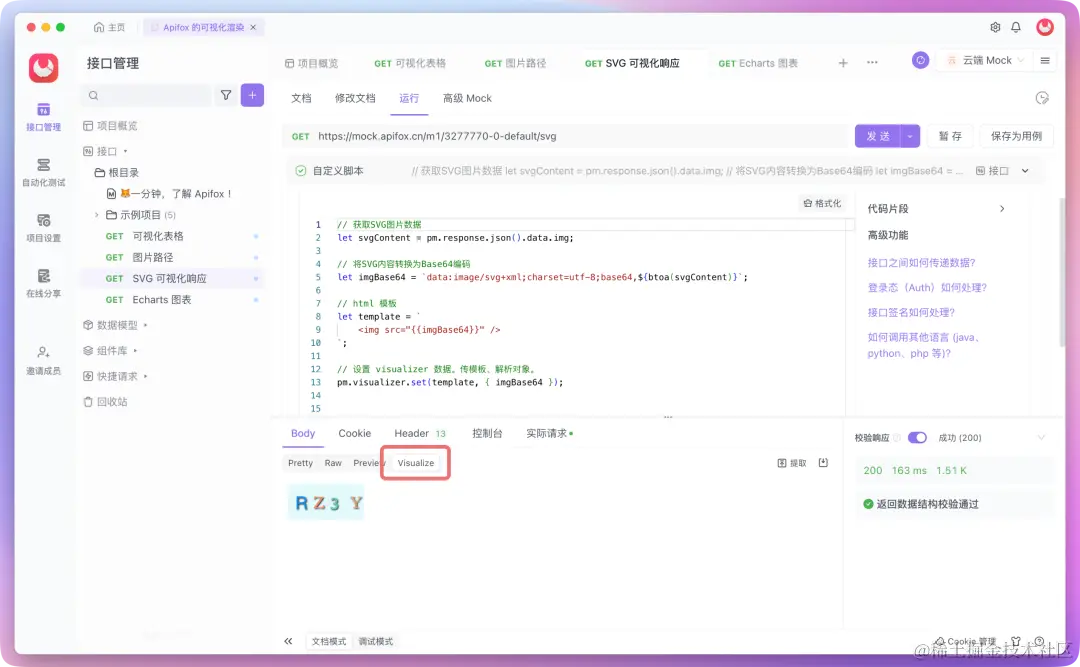The height and width of the screenshot is (667, 1080).
Task: Open the 项目设置 sidebar section
Action: click(x=43, y=227)
